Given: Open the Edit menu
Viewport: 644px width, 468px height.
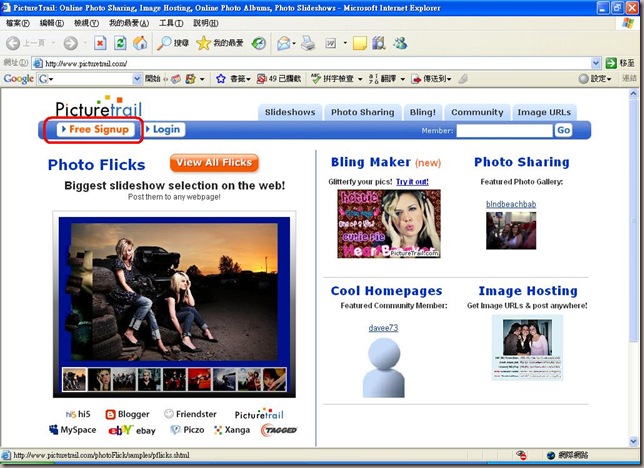Looking at the screenshot, I should (52, 23).
